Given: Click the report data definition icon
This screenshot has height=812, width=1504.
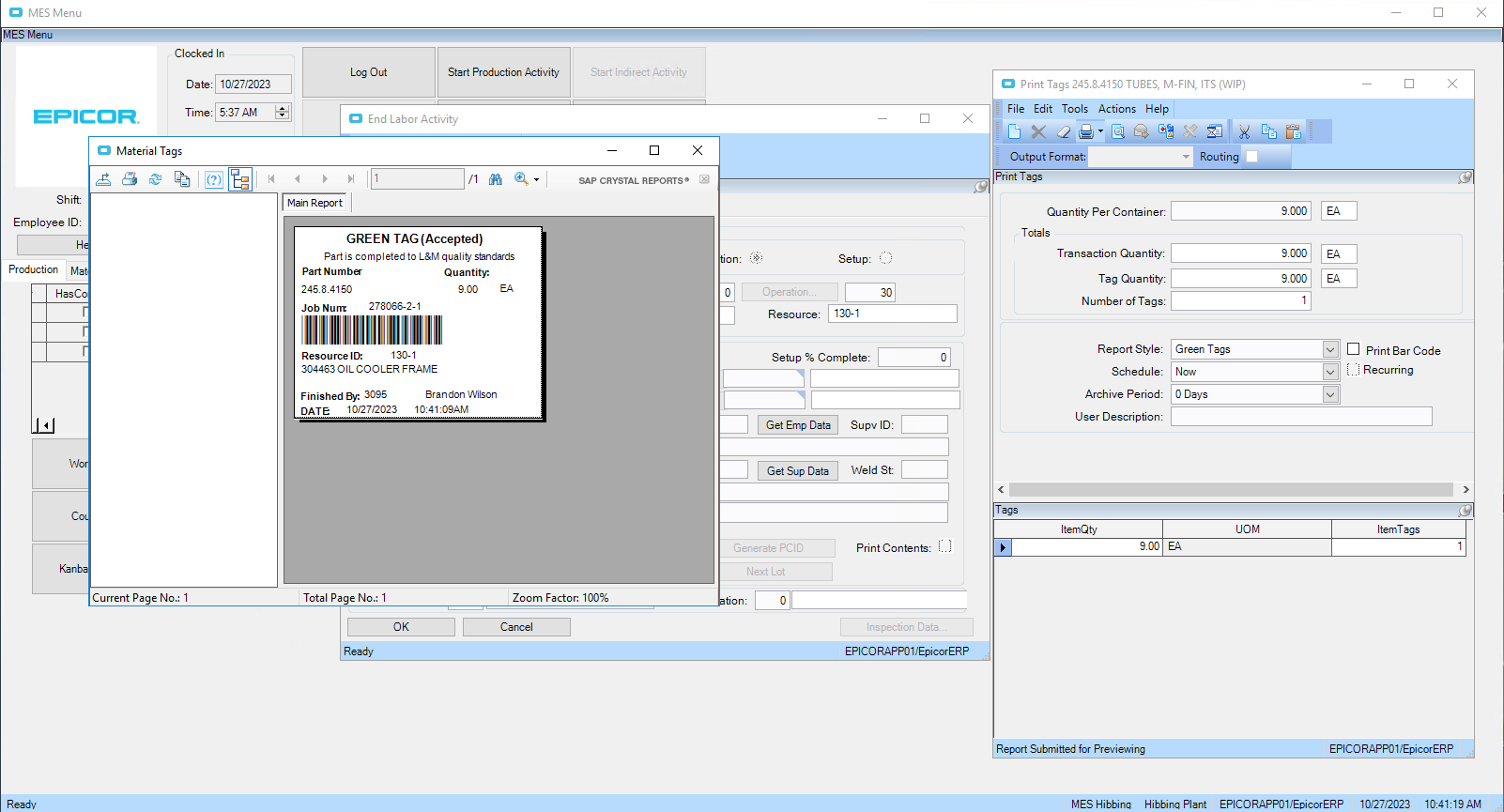Looking at the screenshot, I should coord(1166,131).
